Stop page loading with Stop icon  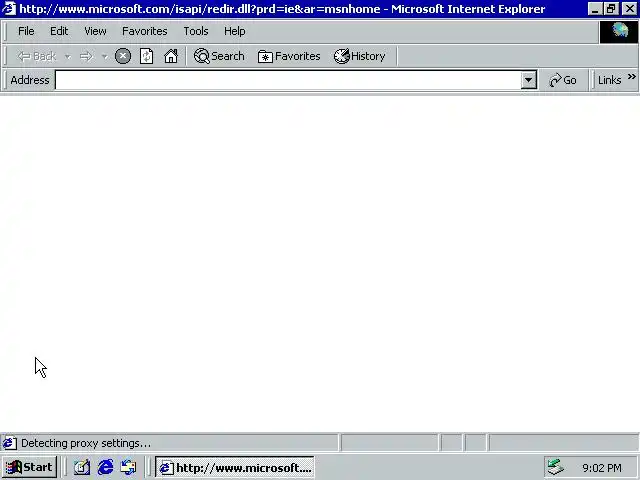coord(123,56)
